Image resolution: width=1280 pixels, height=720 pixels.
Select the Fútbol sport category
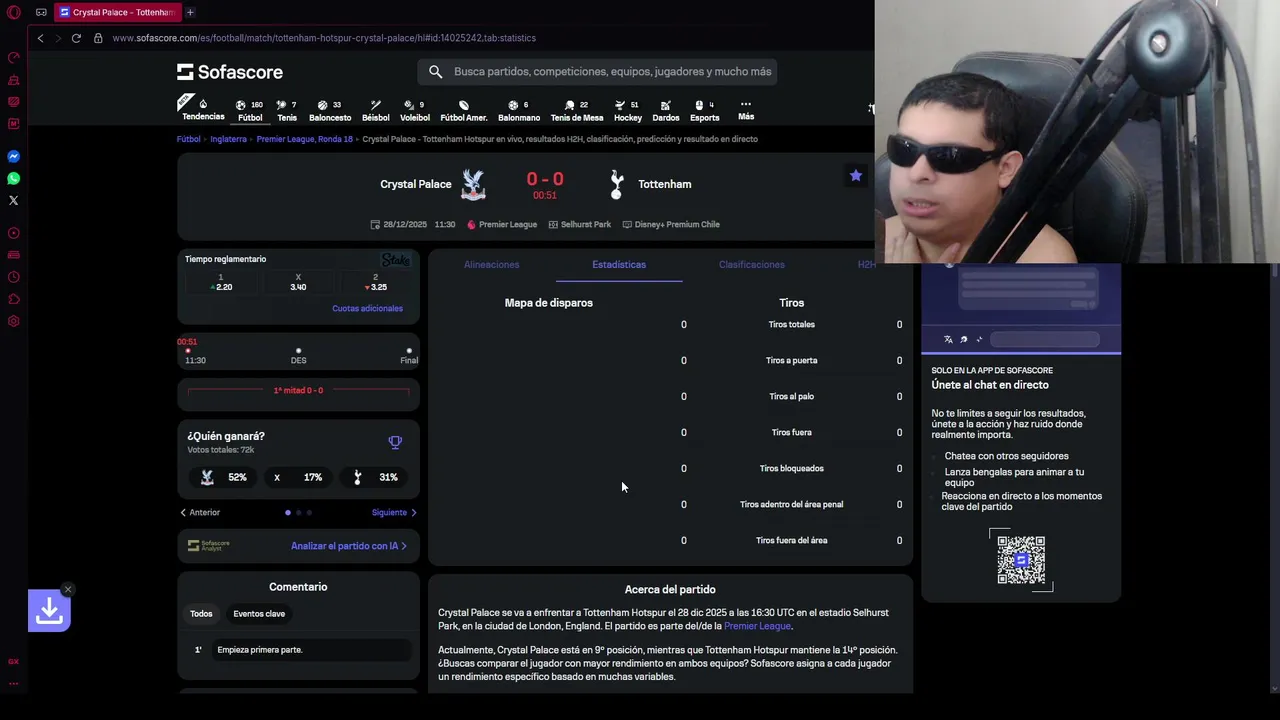[x=250, y=110]
